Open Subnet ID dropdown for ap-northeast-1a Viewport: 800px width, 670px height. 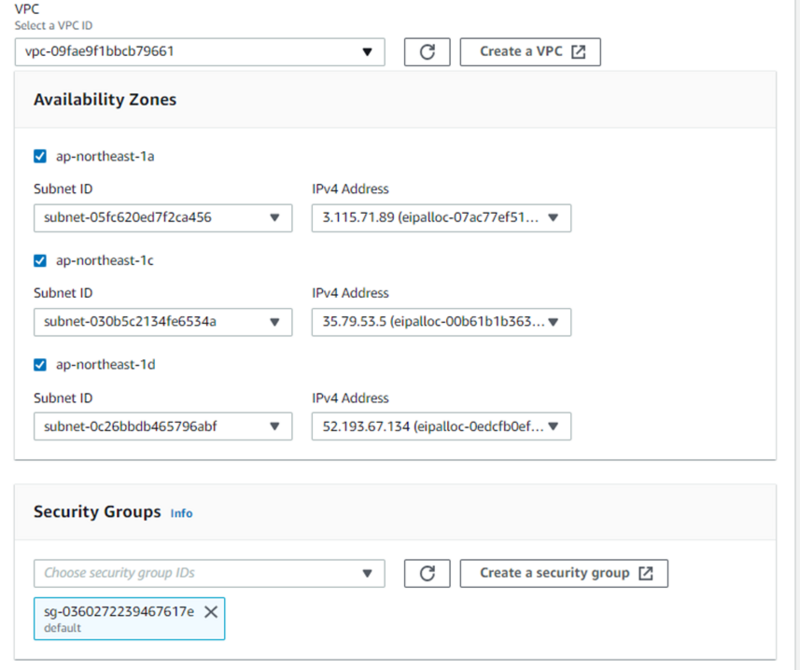(x=163, y=218)
